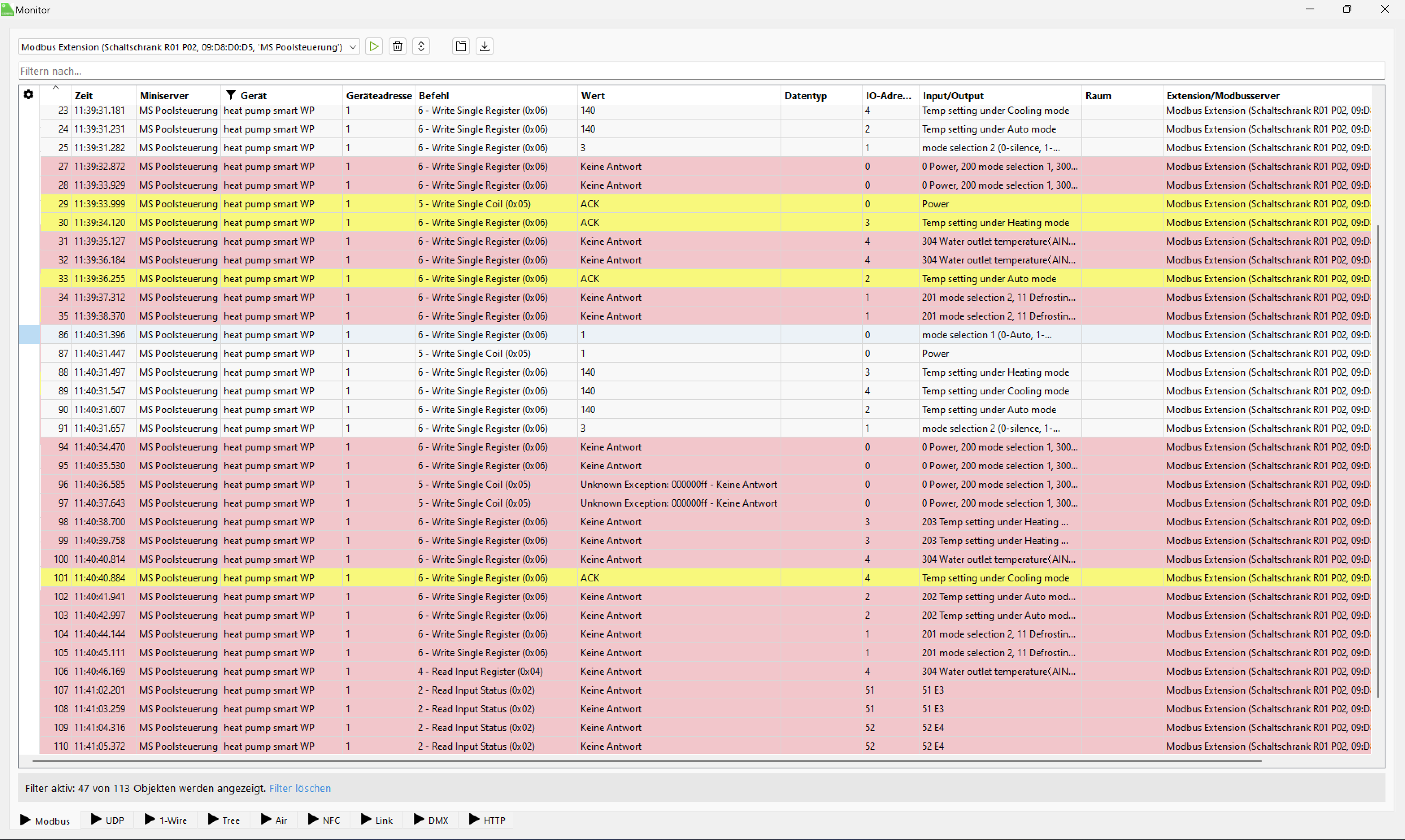Click Monitor app icon in title bar
Image resolution: width=1405 pixels, height=840 pixels.
click(7, 10)
